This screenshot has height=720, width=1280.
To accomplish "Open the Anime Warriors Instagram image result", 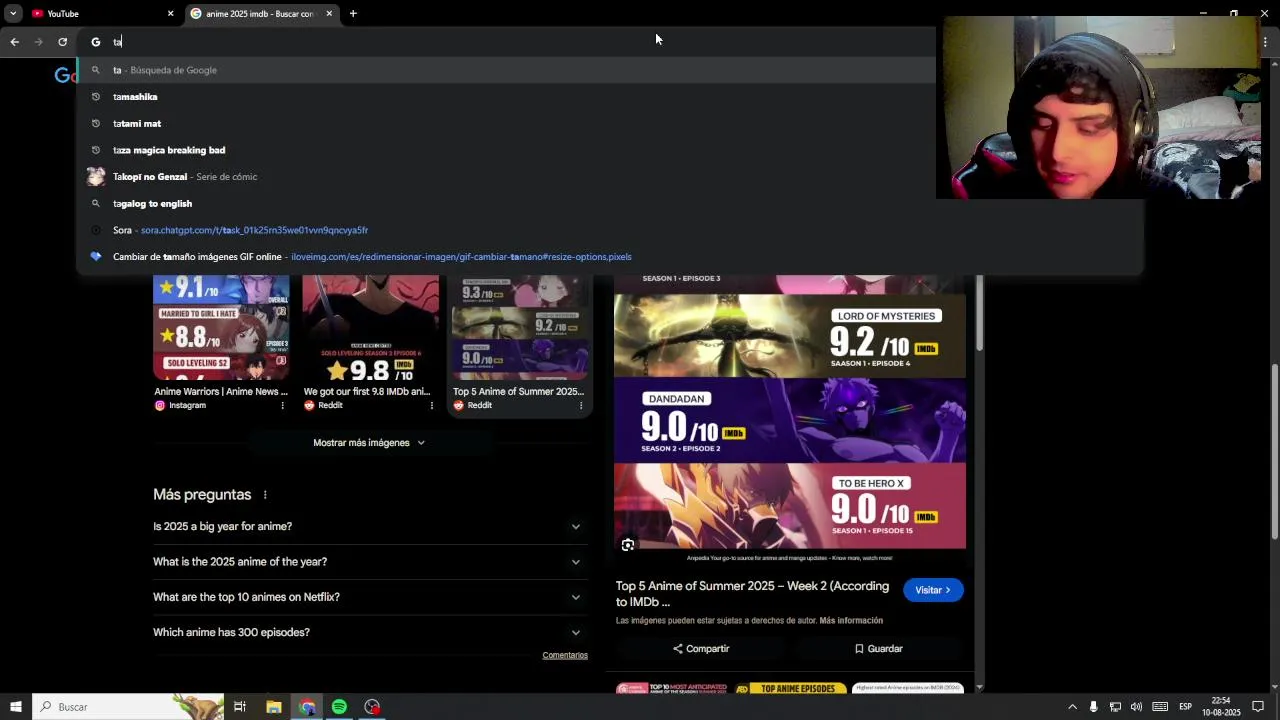I will (221, 328).
